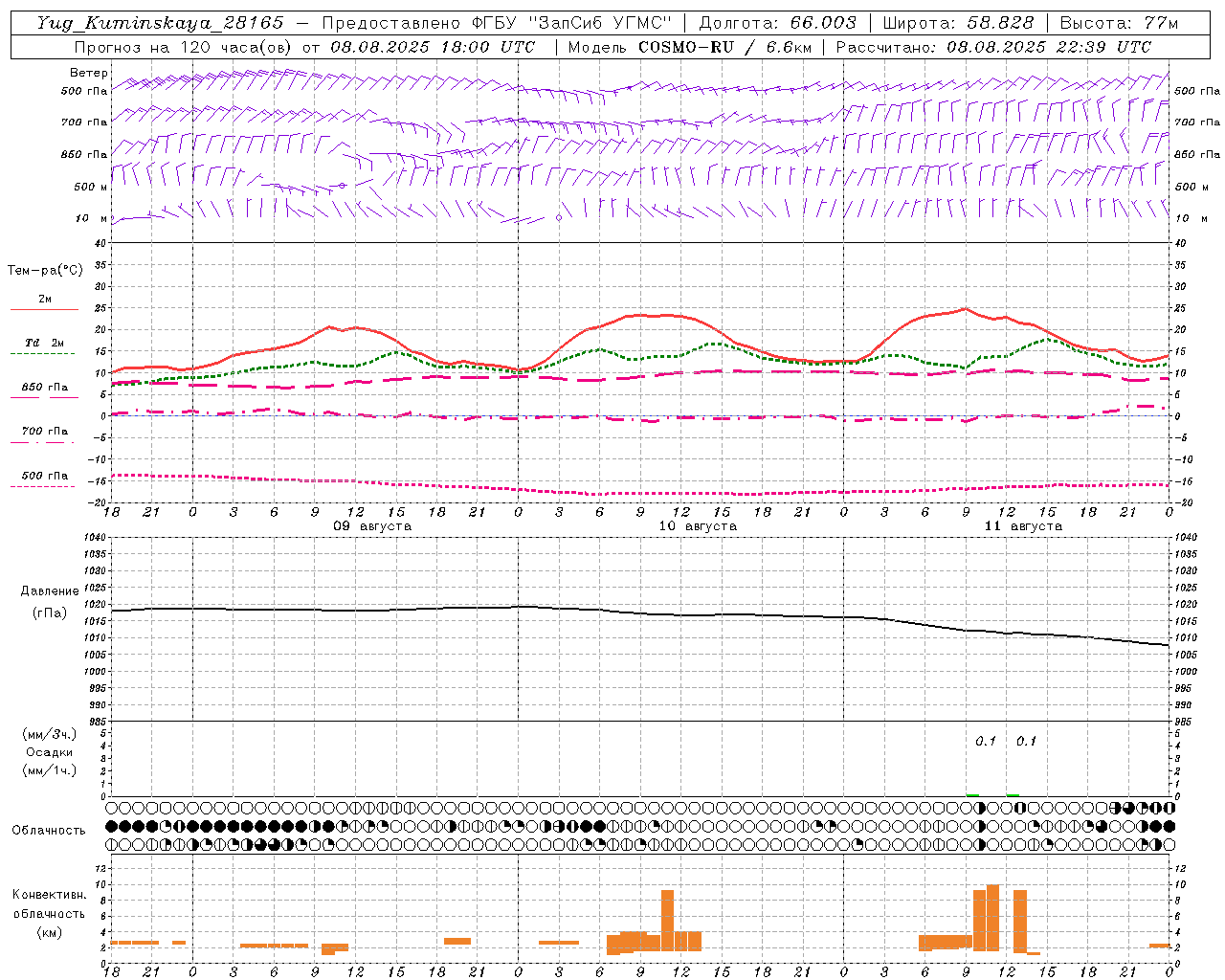This screenshot has height=980, width=1225.
Task: Click the Широта: 58.828 header field
Action: click(958, 23)
